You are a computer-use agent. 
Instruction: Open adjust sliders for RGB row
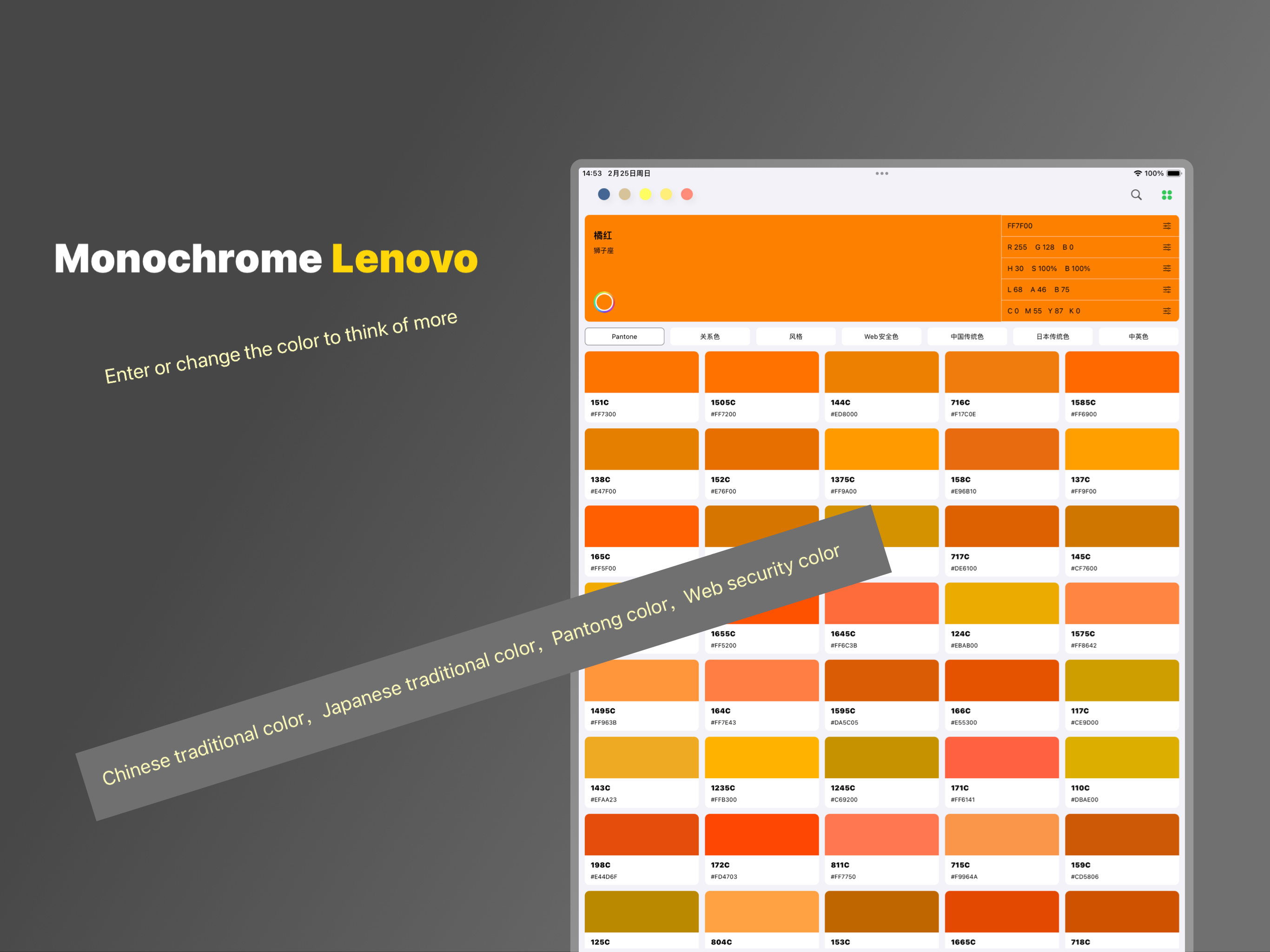(1166, 247)
